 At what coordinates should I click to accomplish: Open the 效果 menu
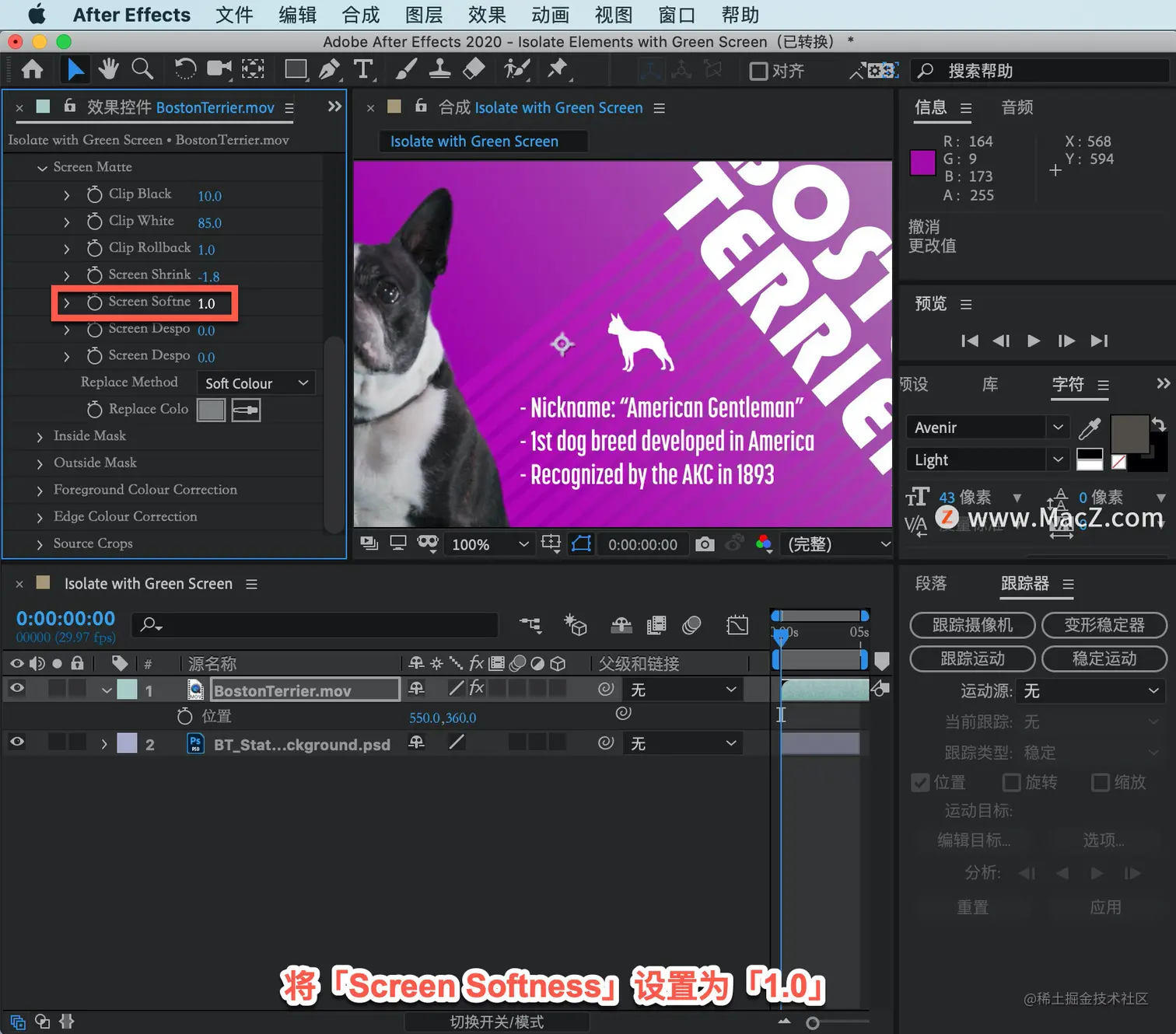(x=487, y=15)
